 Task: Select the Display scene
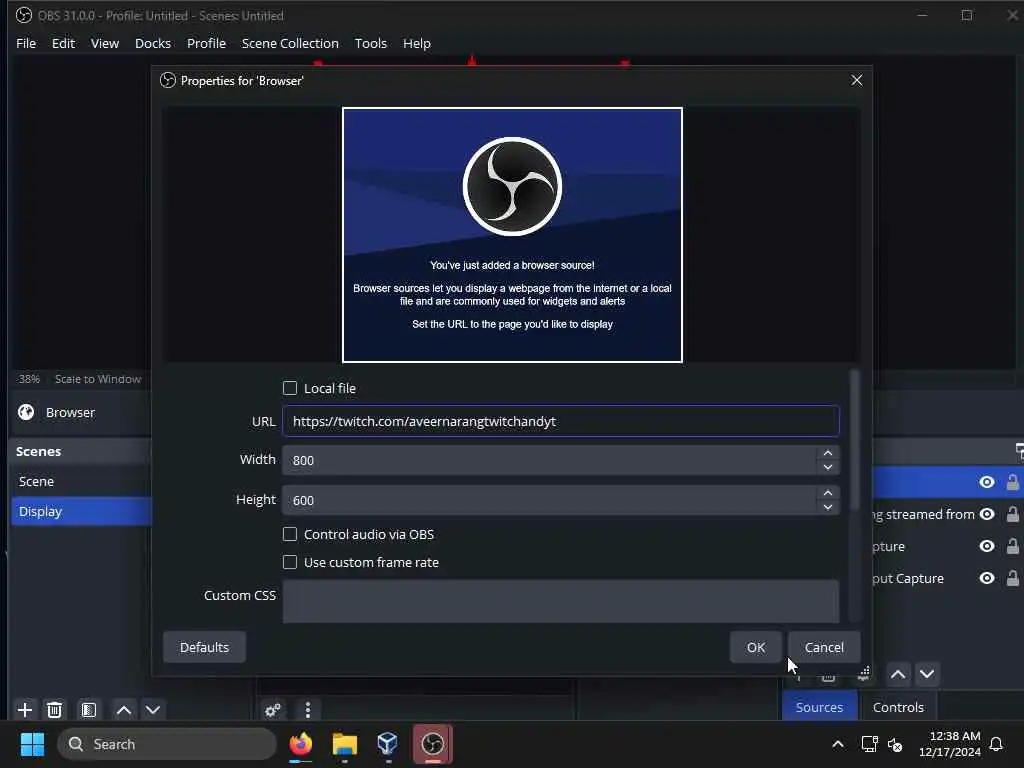[x=82, y=511]
